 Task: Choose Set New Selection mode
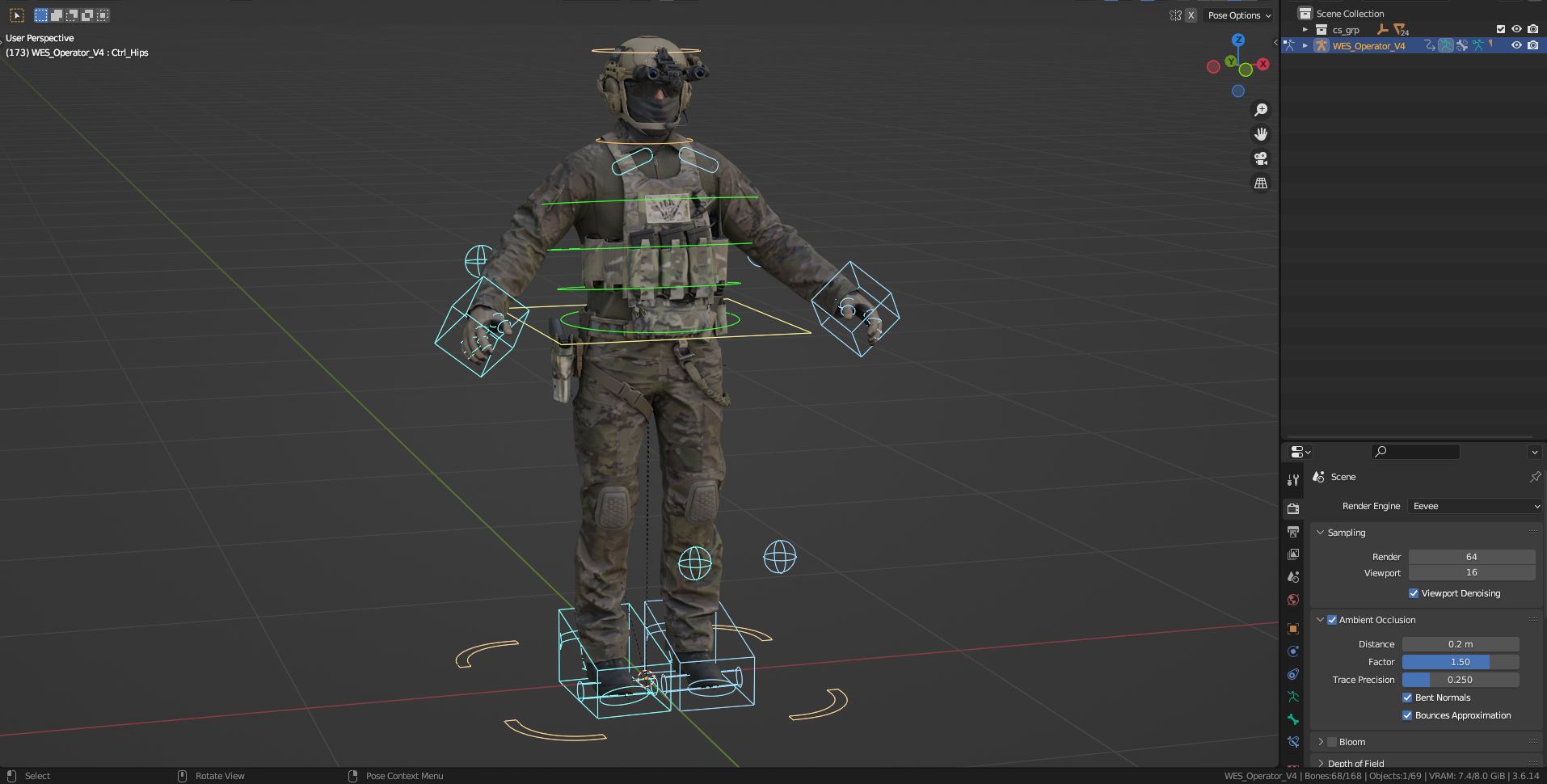[41, 15]
